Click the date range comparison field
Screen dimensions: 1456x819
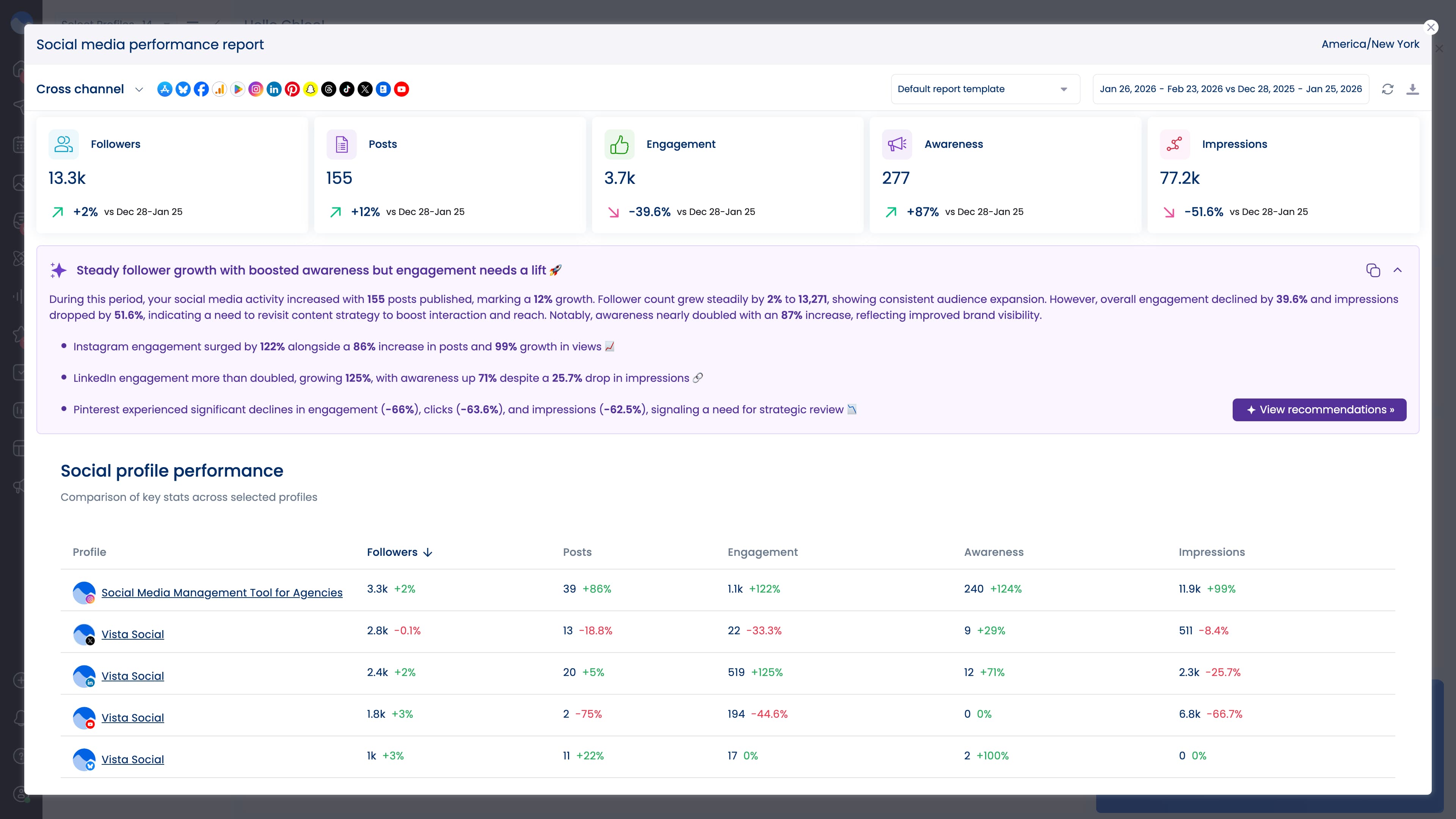click(1230, 89)
